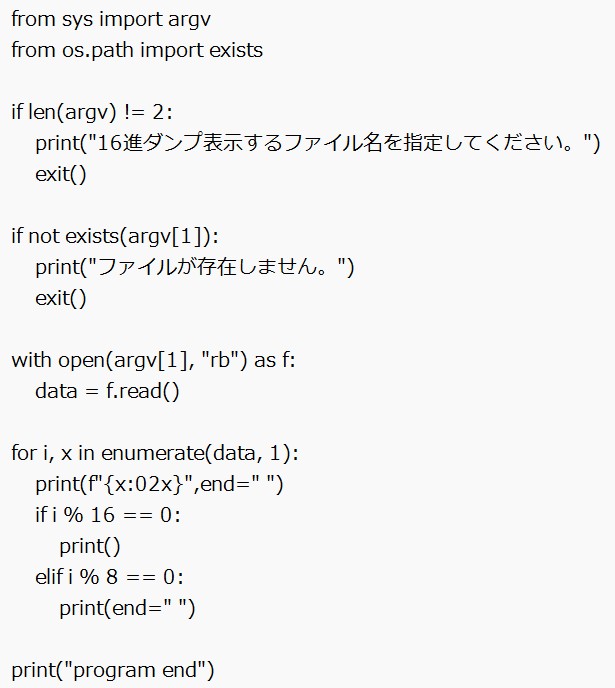
Task: Click the word 'enumerate' in the for loop
Action: [151, 453]
